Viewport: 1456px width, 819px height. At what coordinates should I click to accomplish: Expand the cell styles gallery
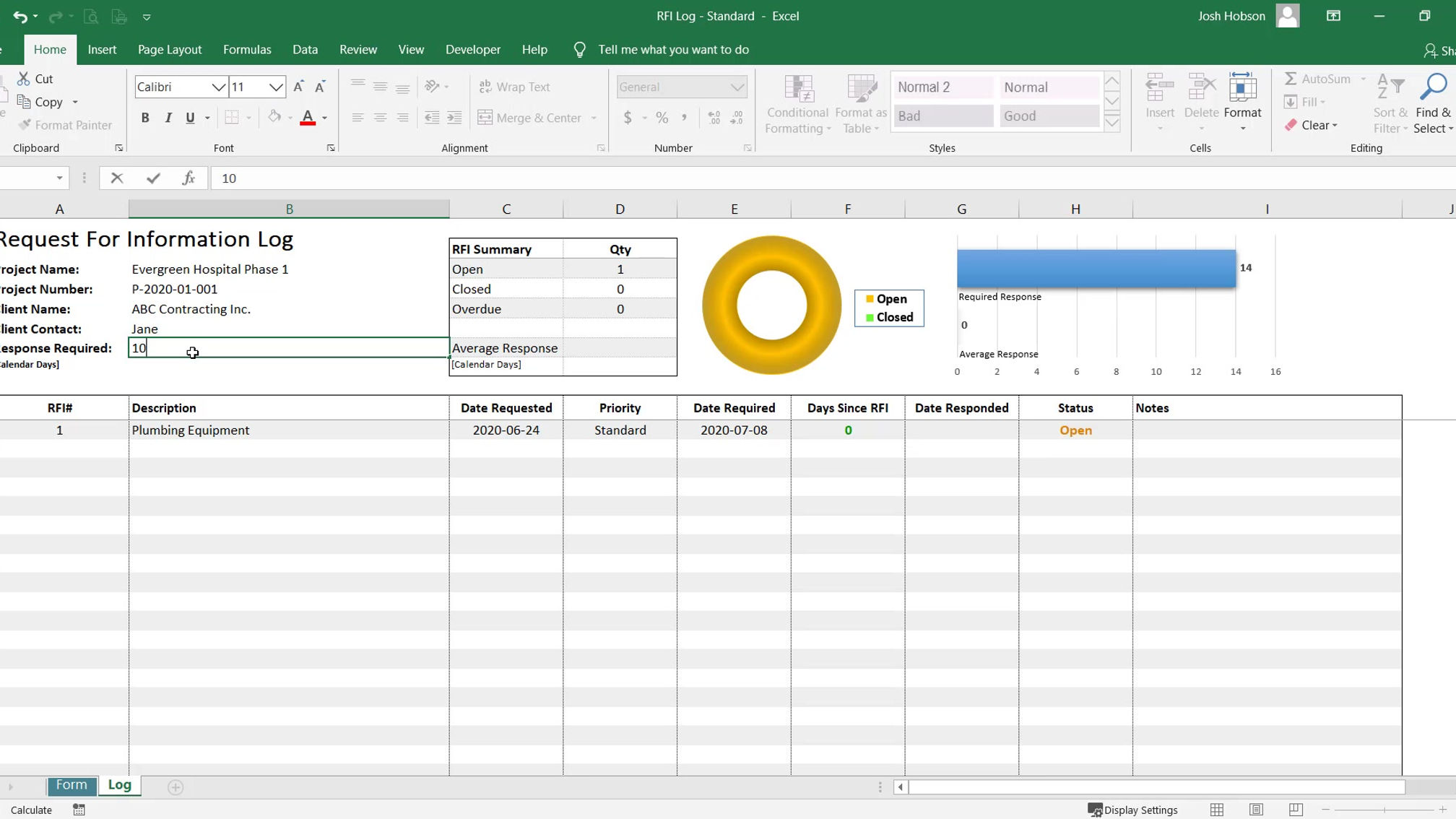coord(1112,123)
